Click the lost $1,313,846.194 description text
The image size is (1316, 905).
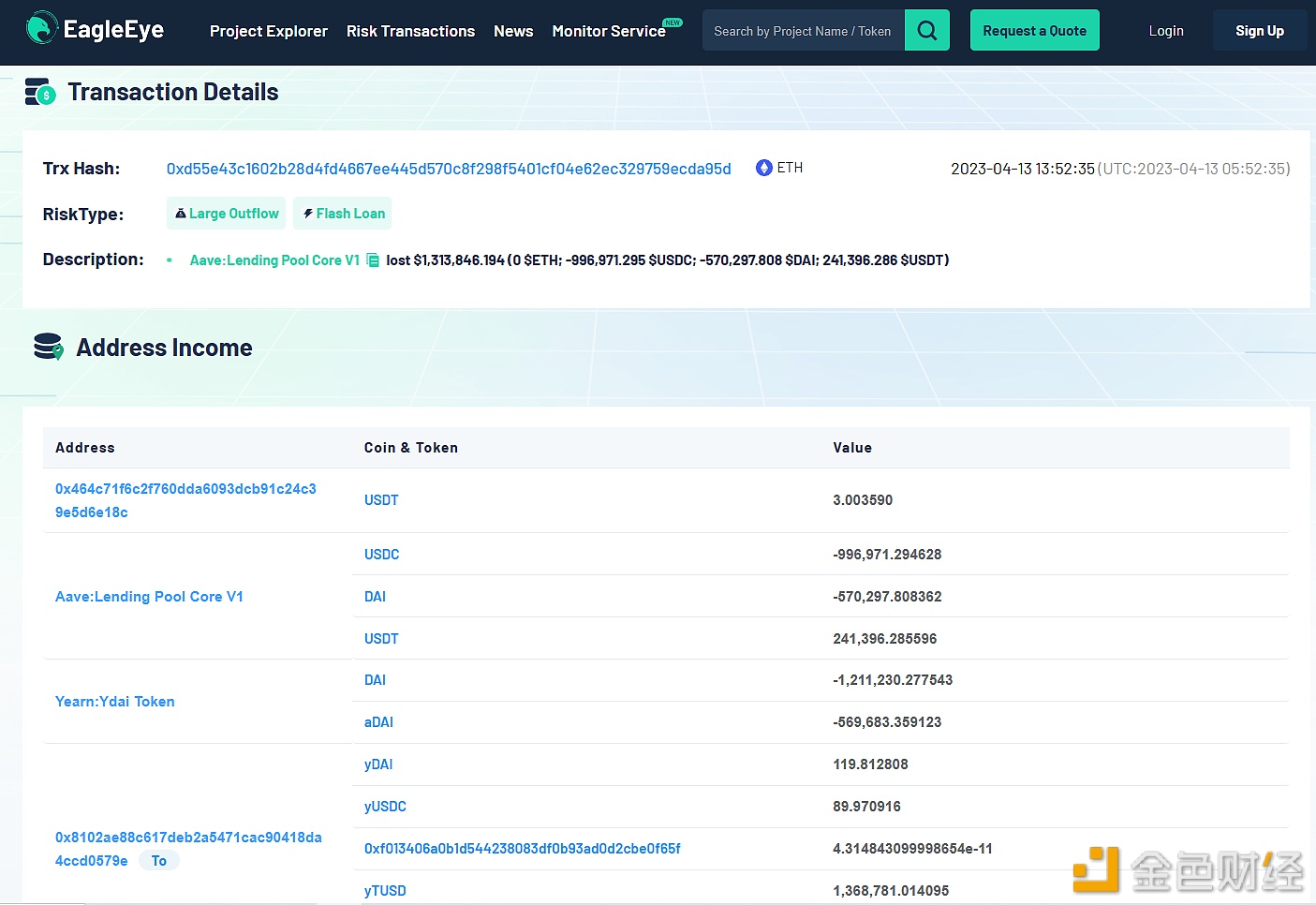(x=668, y=260)
